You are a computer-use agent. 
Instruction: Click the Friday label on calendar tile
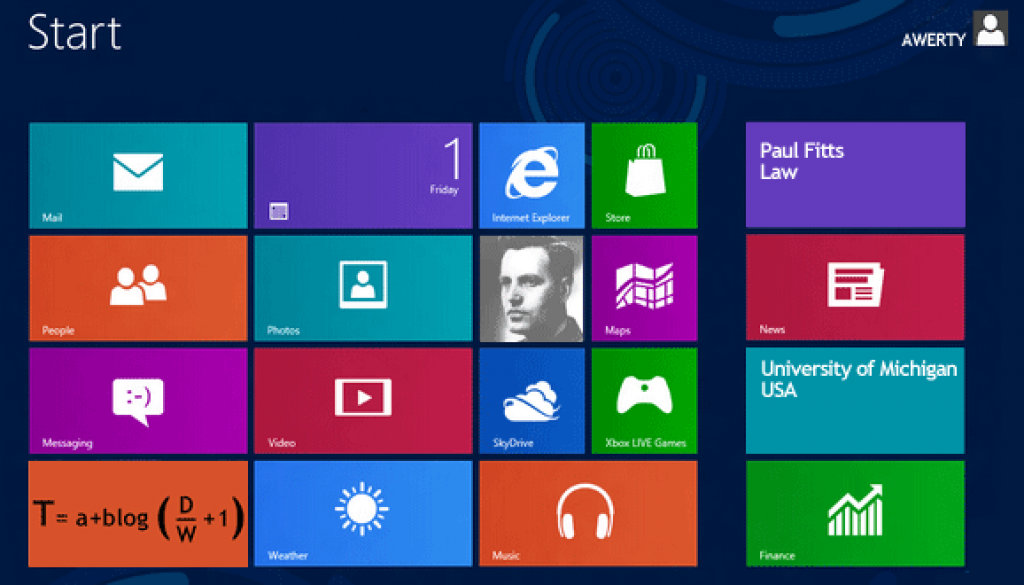[x=444, y=190]
